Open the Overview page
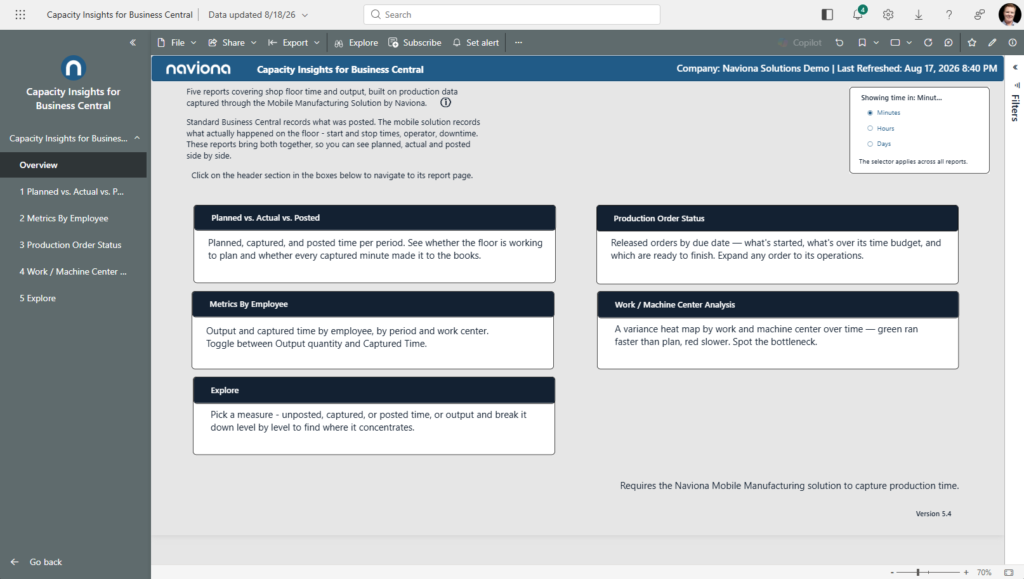This screenshot has width=1024, height=579. (73, 165)
